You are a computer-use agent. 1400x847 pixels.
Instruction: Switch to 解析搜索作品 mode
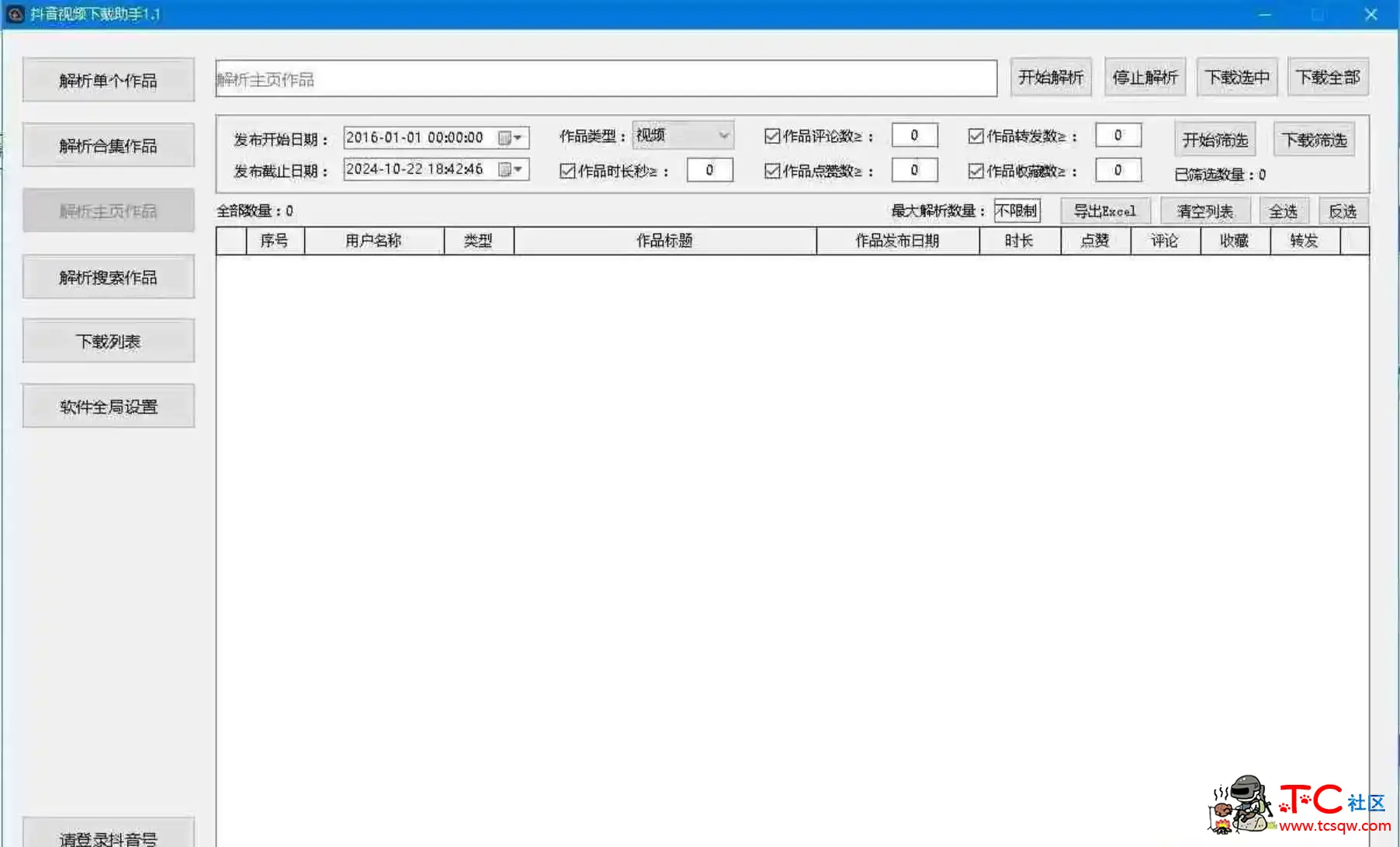point(109,277)
